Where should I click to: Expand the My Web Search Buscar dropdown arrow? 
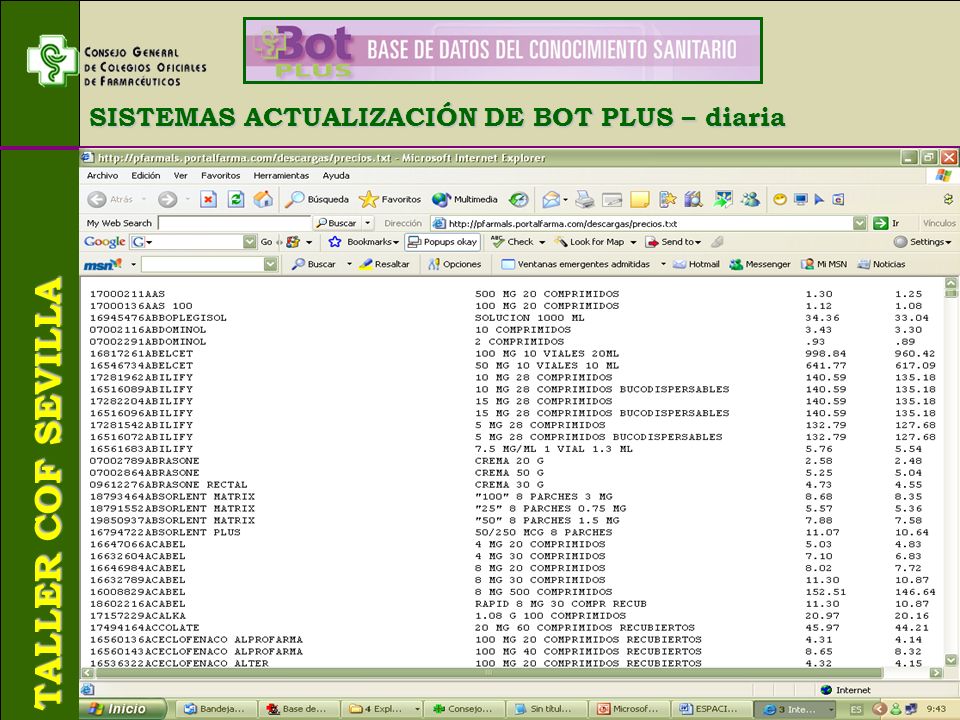tap(368, 223)
